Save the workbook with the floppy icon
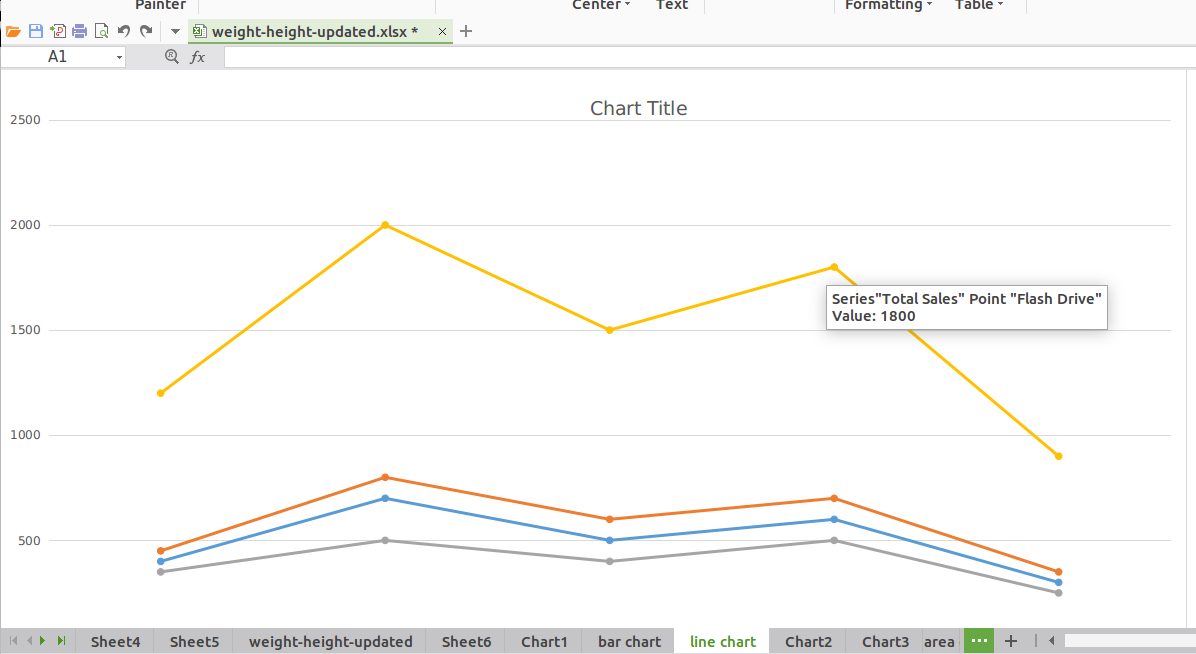 (x=35, y=31)
